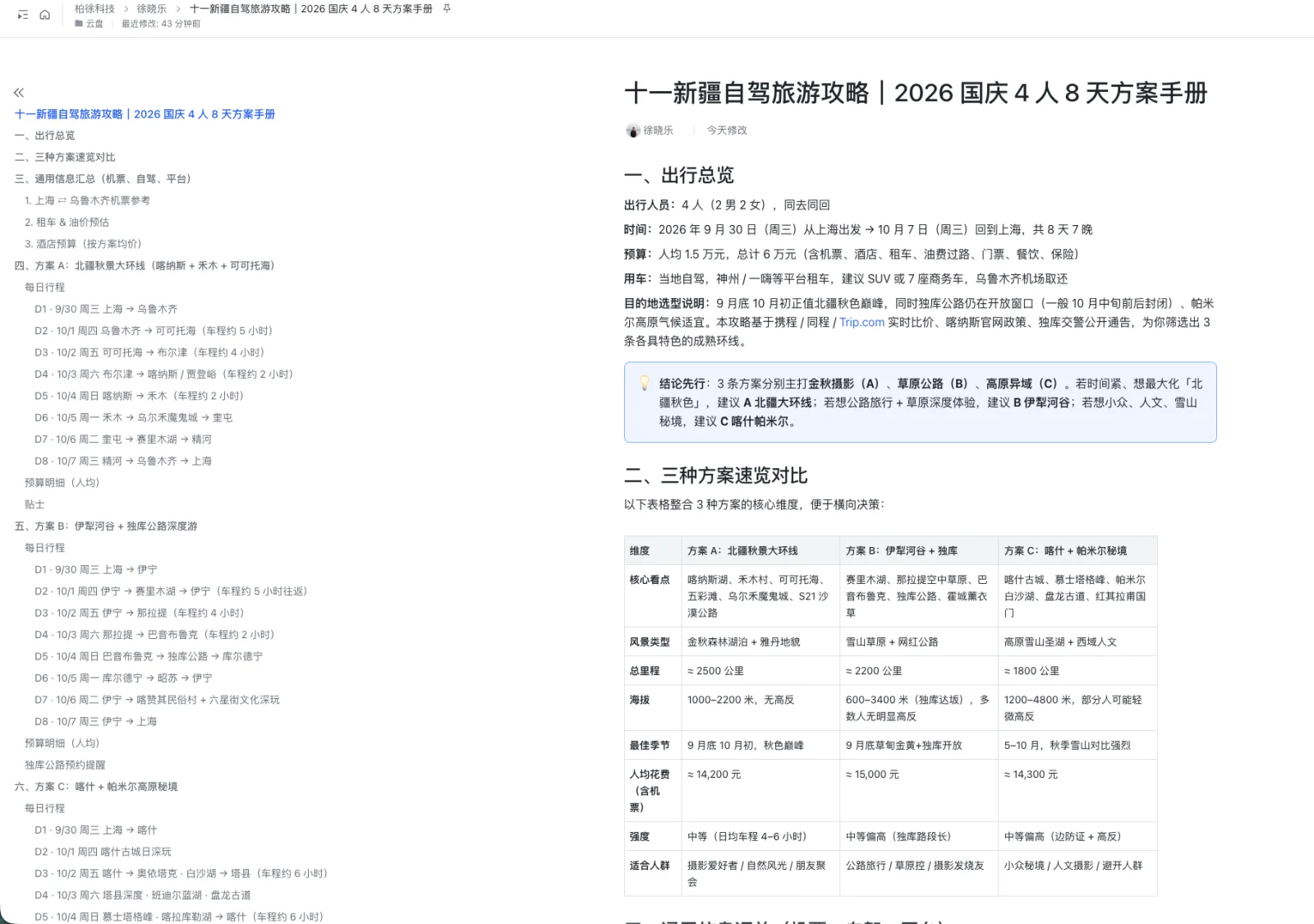
Task: Go to 三、通用信息汇总 outline entry
Action: click(103, 178)
